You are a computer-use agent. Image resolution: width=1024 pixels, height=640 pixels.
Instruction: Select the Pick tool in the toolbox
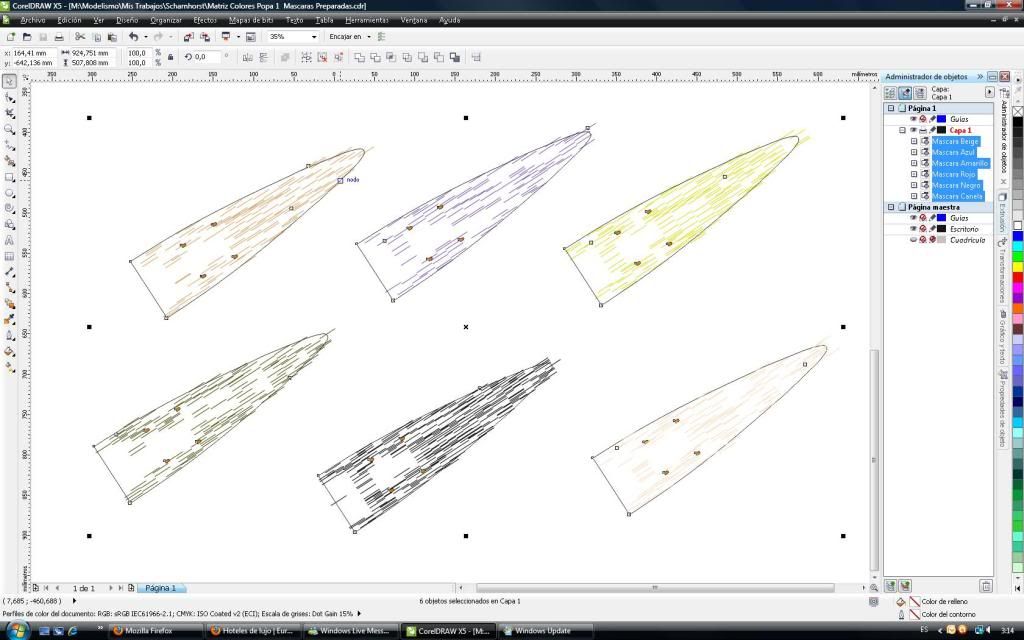point(10,82)
